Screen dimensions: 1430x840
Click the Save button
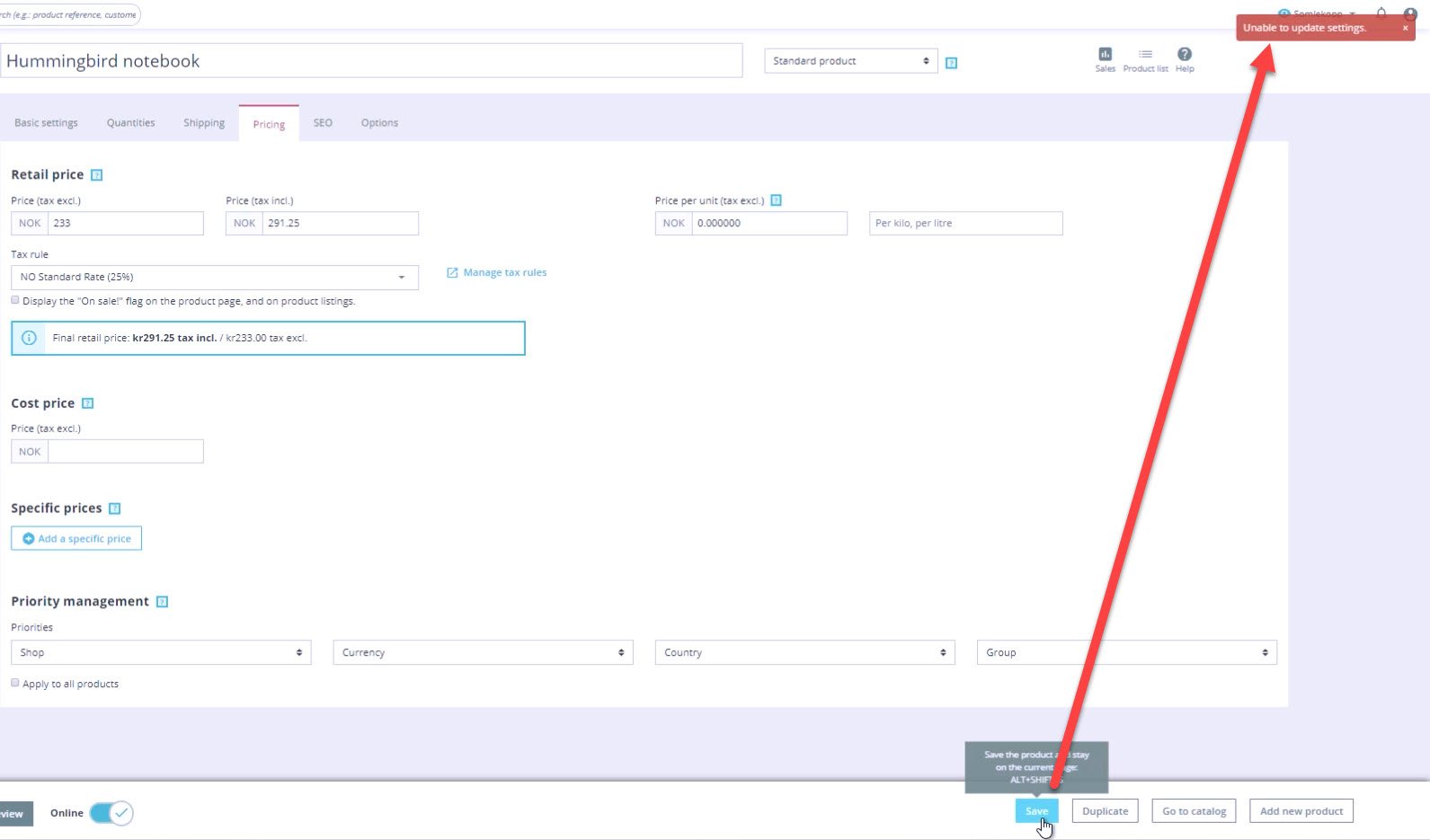tap(1036, 811)
